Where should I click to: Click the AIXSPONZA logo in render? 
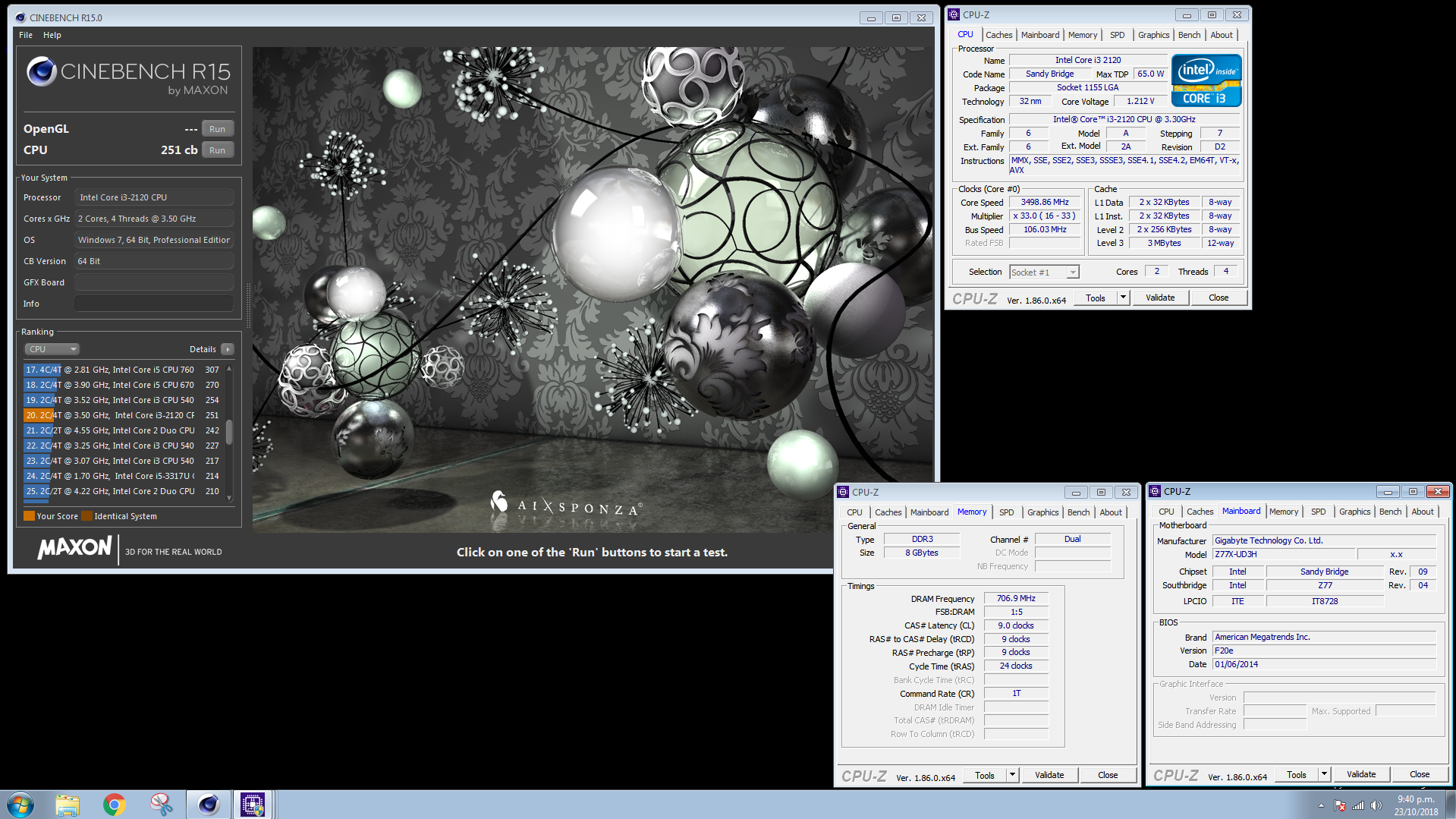pos(566,505)
